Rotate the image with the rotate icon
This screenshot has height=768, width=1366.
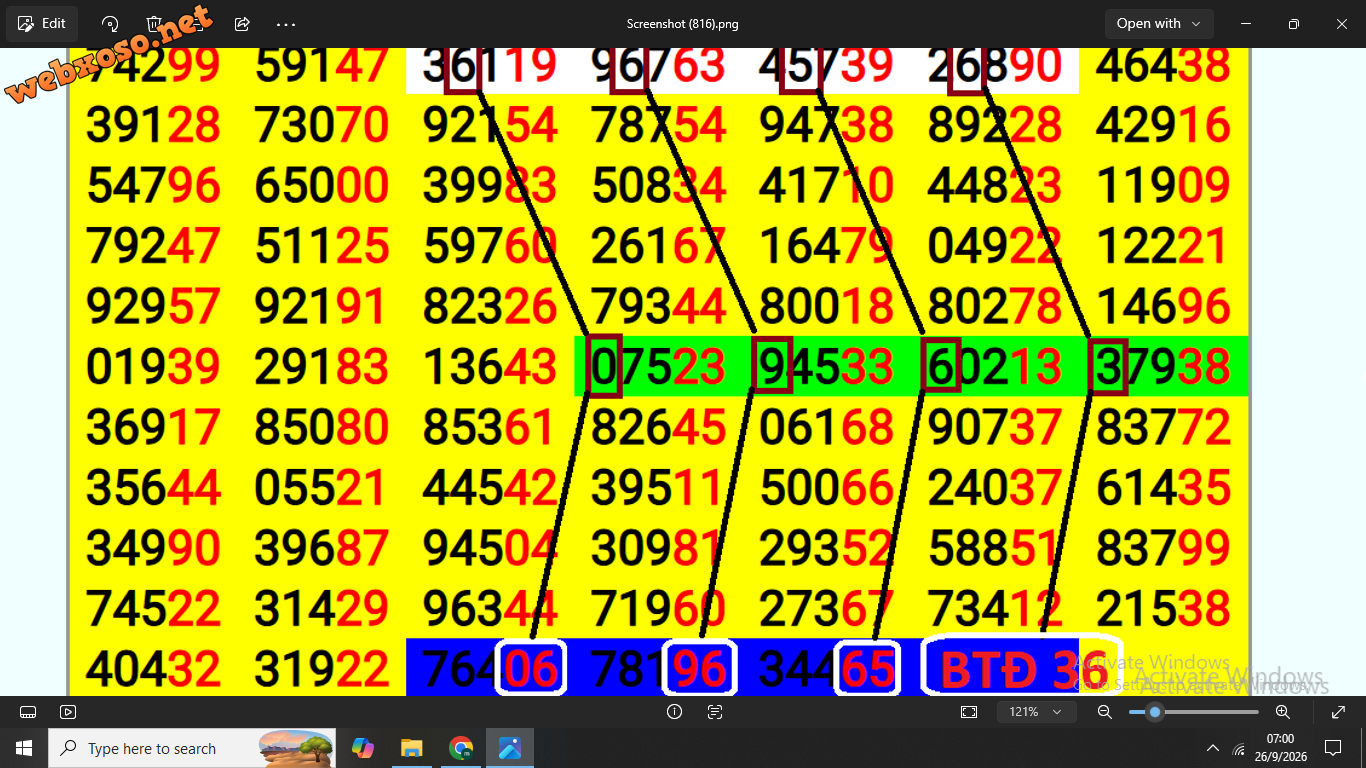click(x=111, y=24)
